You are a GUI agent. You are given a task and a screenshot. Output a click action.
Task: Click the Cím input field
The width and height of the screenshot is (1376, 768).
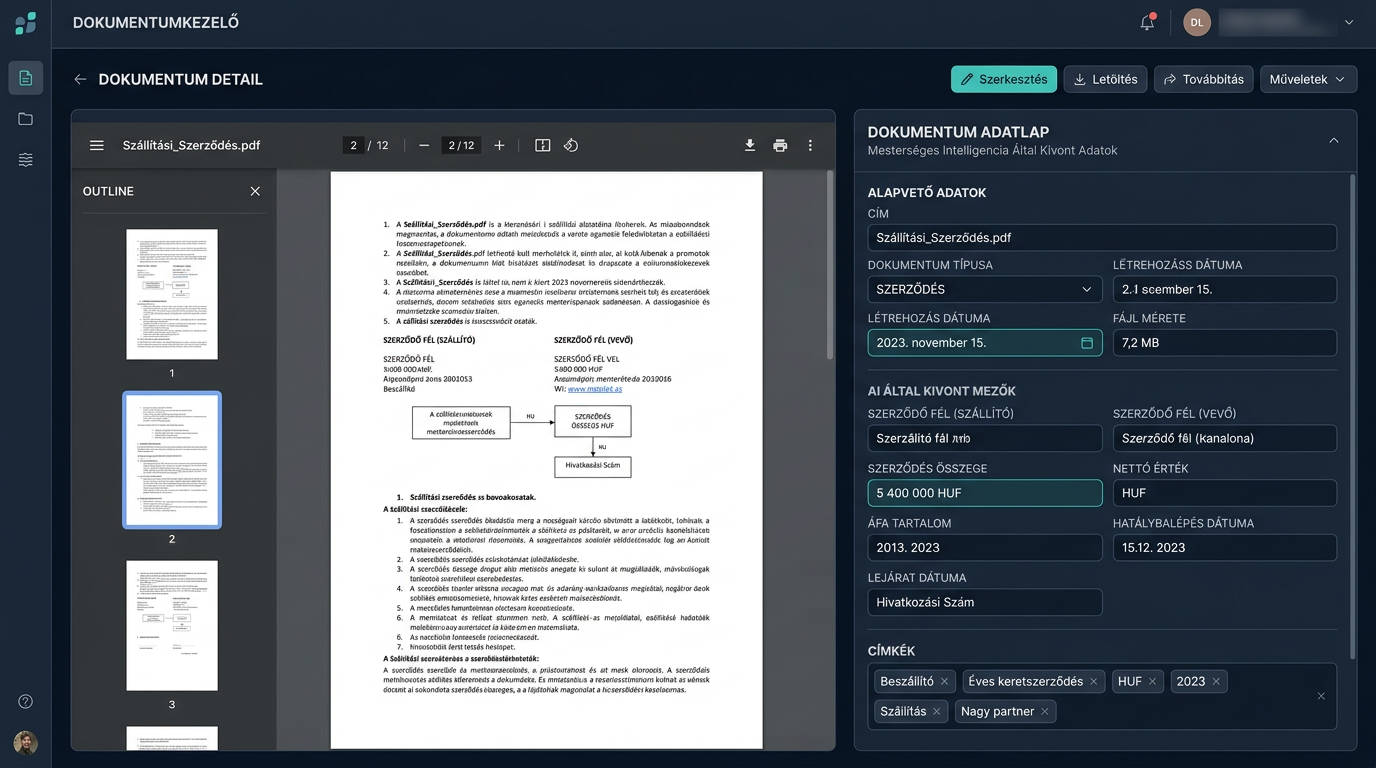tap(1102, 237)
